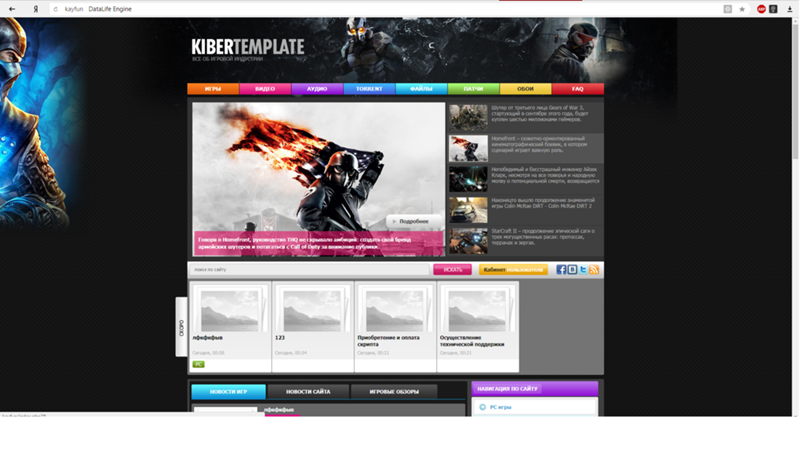Bookmark this page with star icon
Image resolution: width=800 pixels, height=450 pixels.
tap(742, 9)
